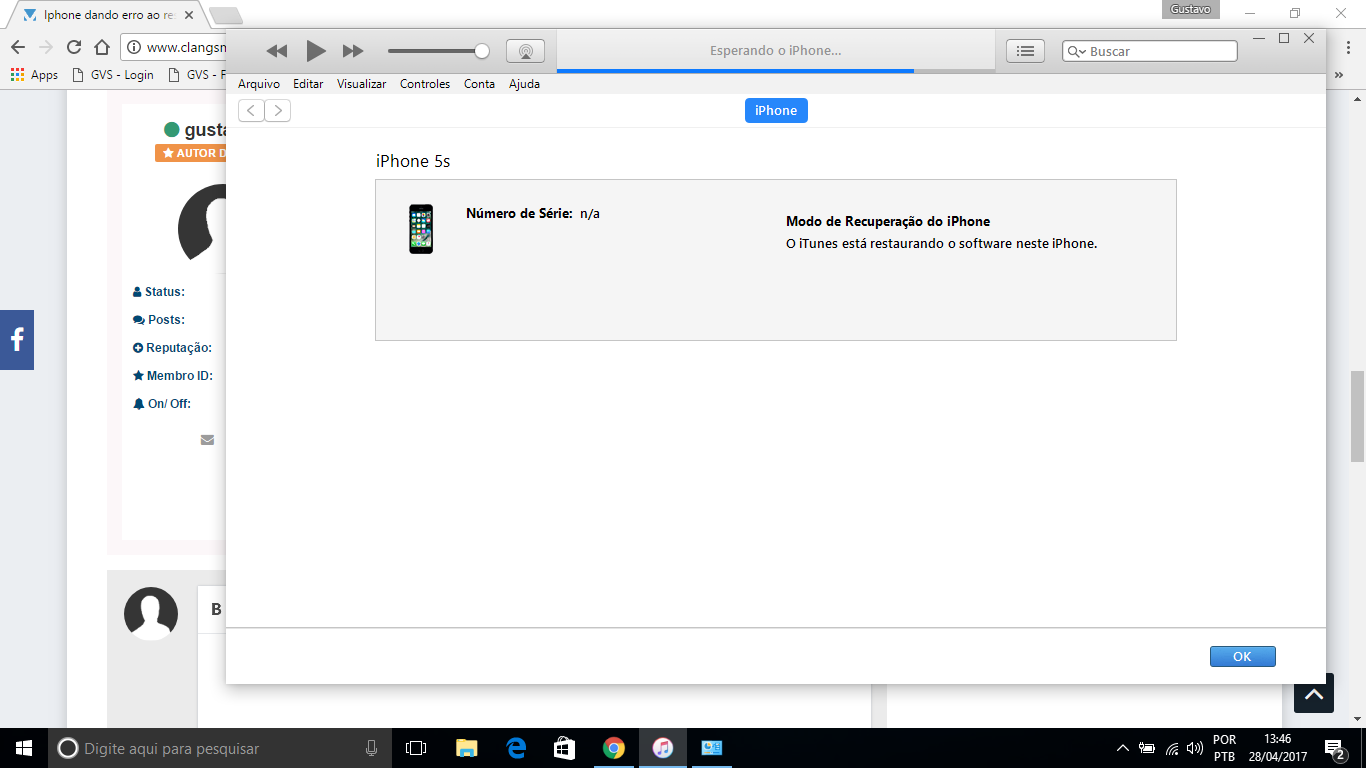
Task: Click the Buscar search field
Action: click(x=1150, y=51)
